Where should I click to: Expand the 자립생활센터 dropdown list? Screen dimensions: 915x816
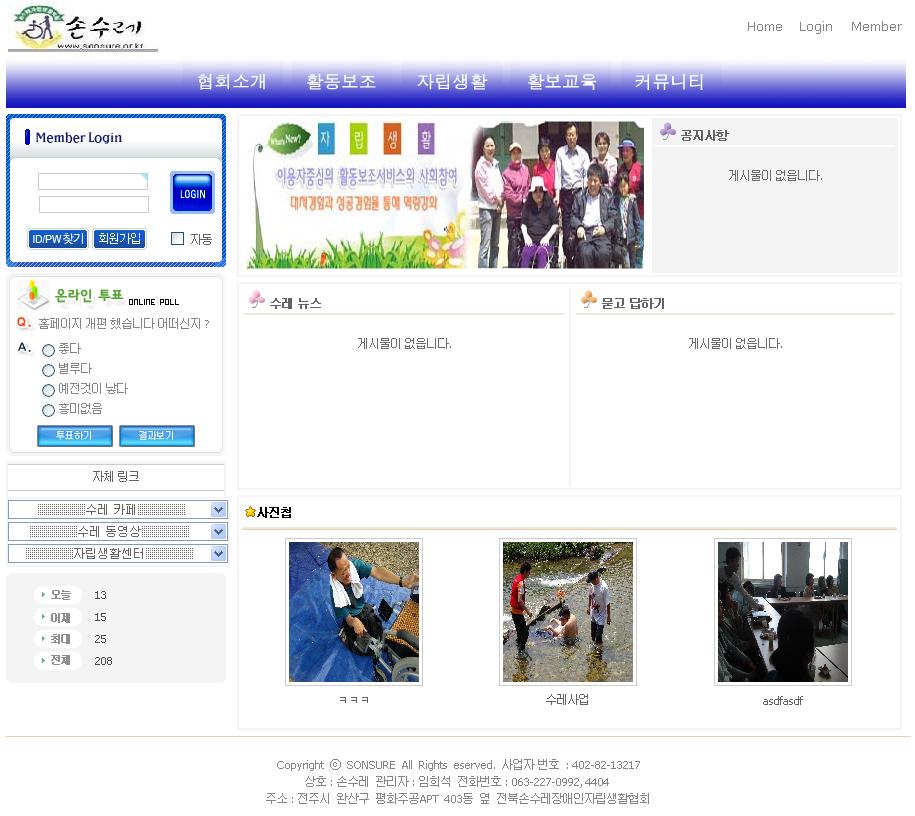(x=218, y=554)
